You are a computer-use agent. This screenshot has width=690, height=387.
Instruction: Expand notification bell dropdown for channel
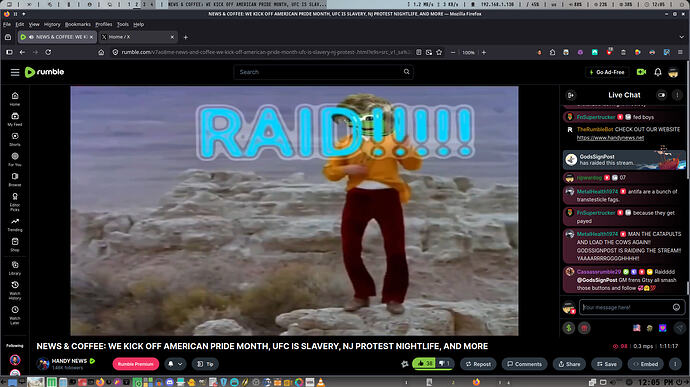coord(175,364)
